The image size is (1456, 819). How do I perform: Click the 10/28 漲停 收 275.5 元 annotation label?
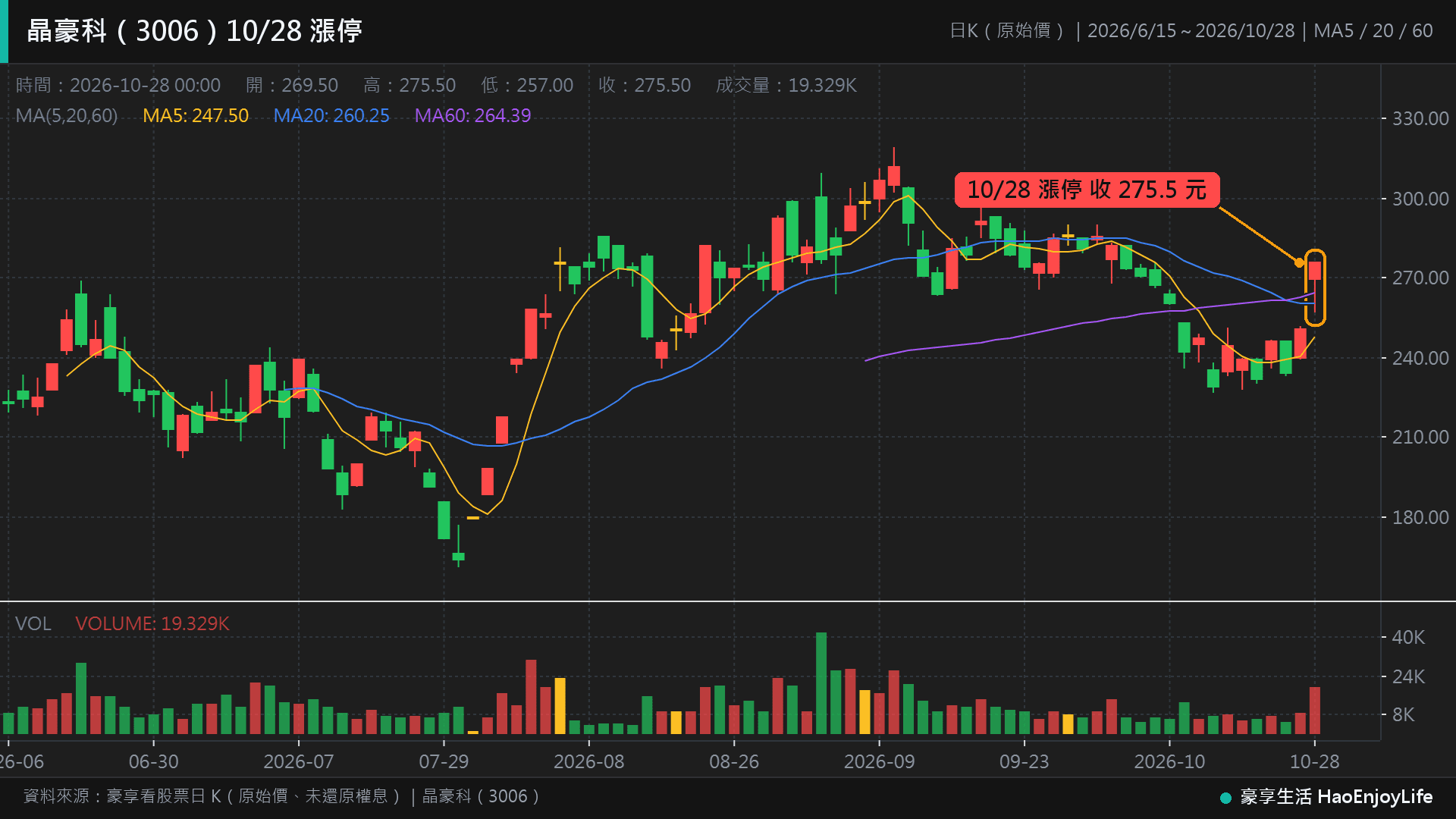(1087, 190)
